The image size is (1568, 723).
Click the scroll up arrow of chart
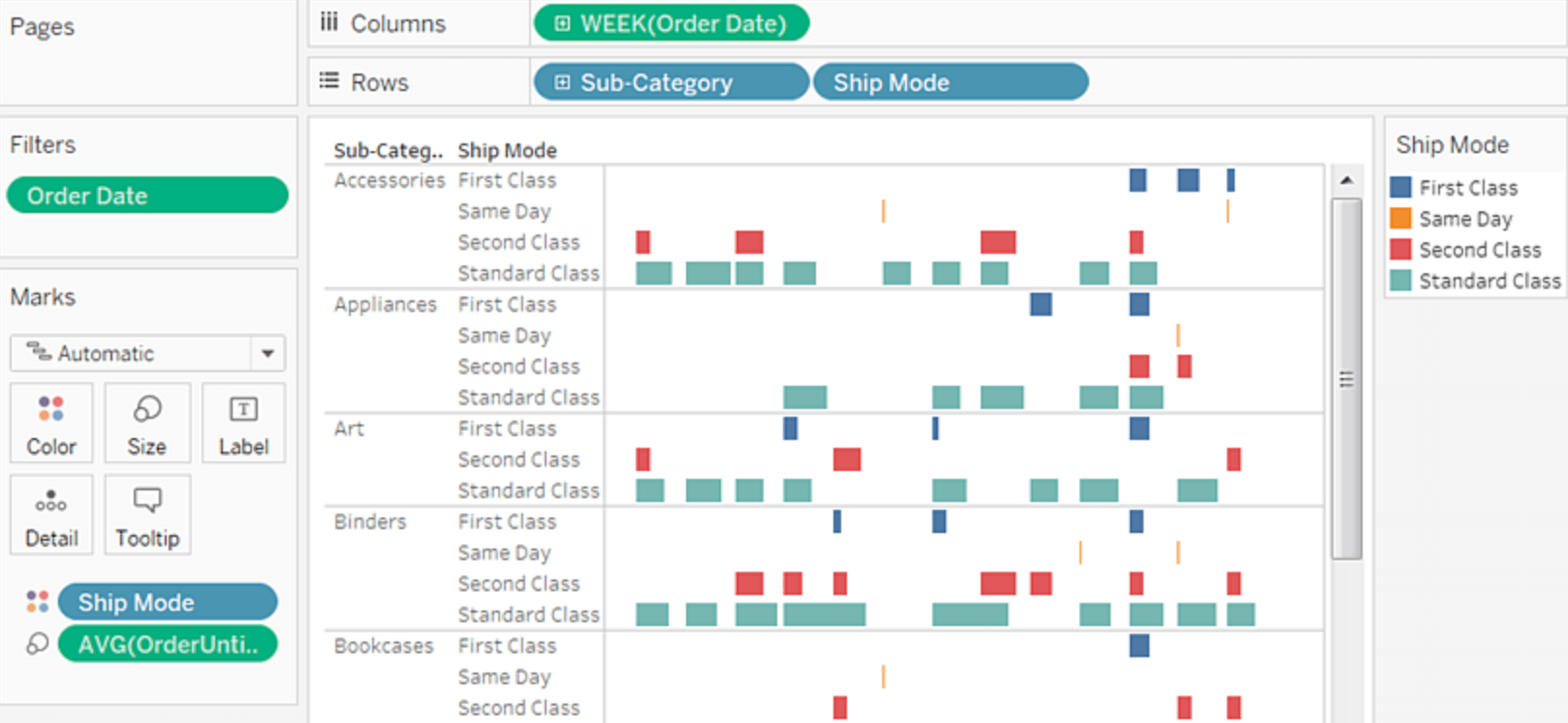click(x=1346, y=180)
